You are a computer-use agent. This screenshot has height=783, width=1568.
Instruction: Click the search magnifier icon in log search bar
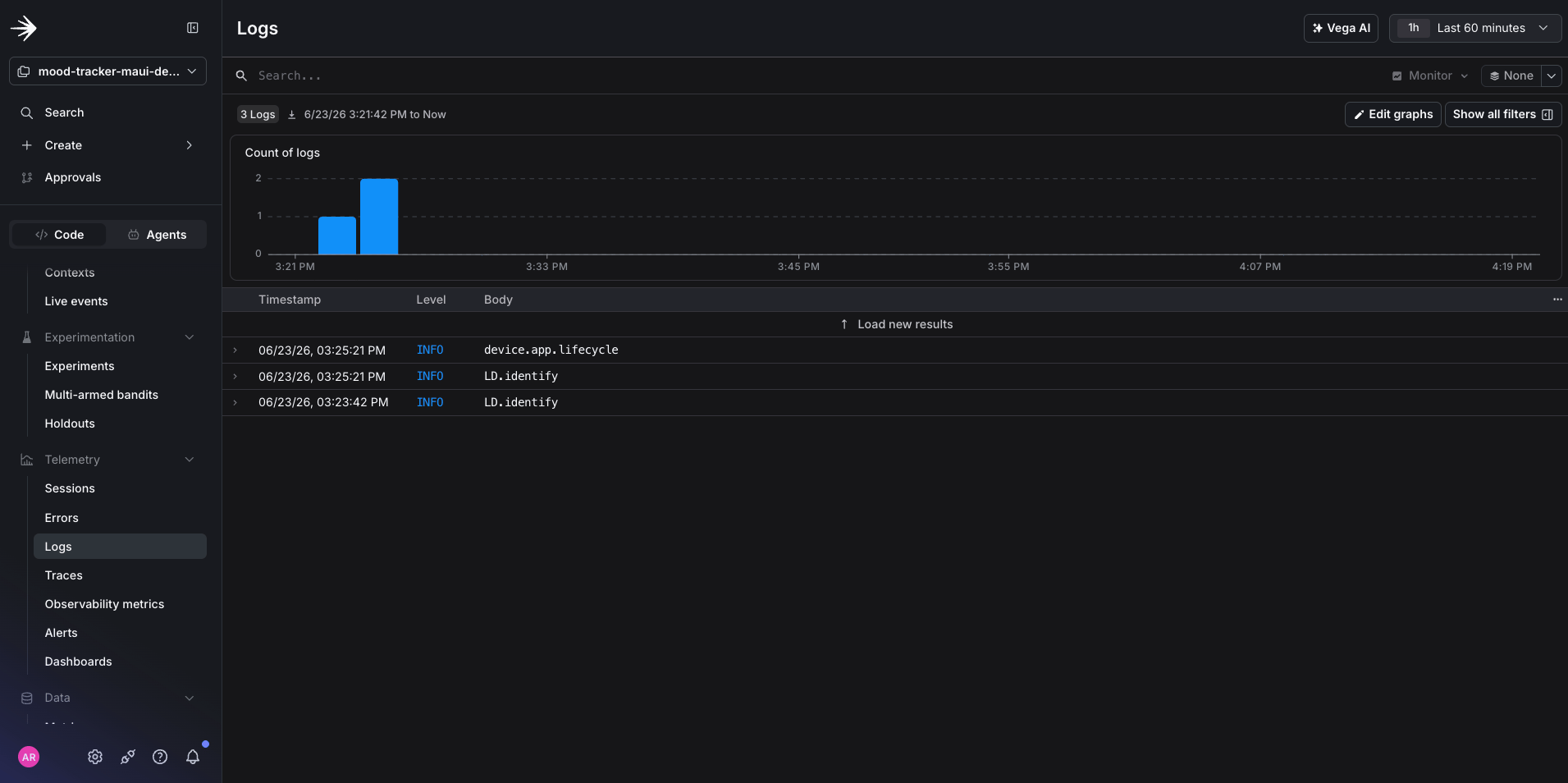click(241, 76)
